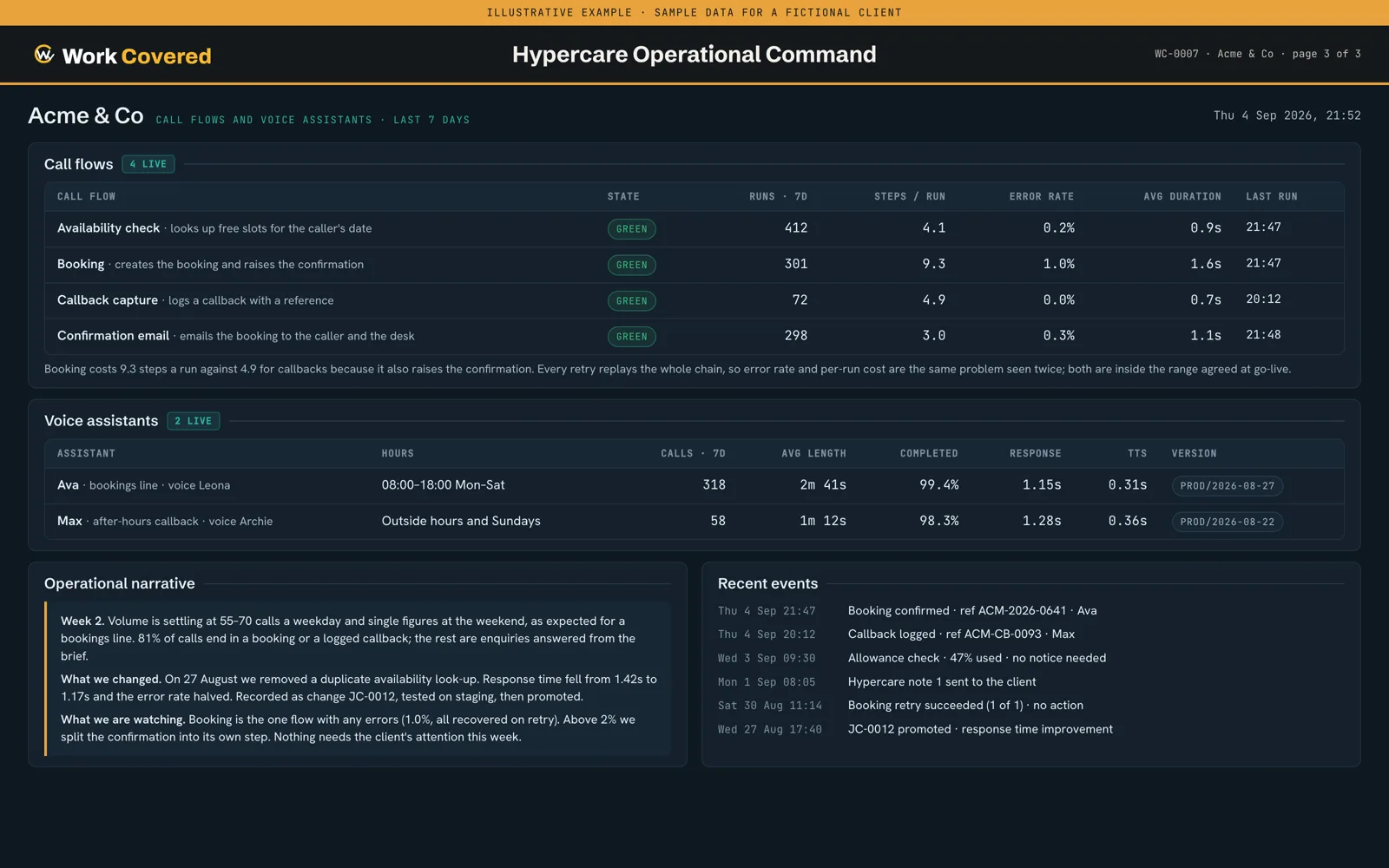
Task: Click the 21:48 last run for Confirmation email
Action: (x=1263, y=335)
